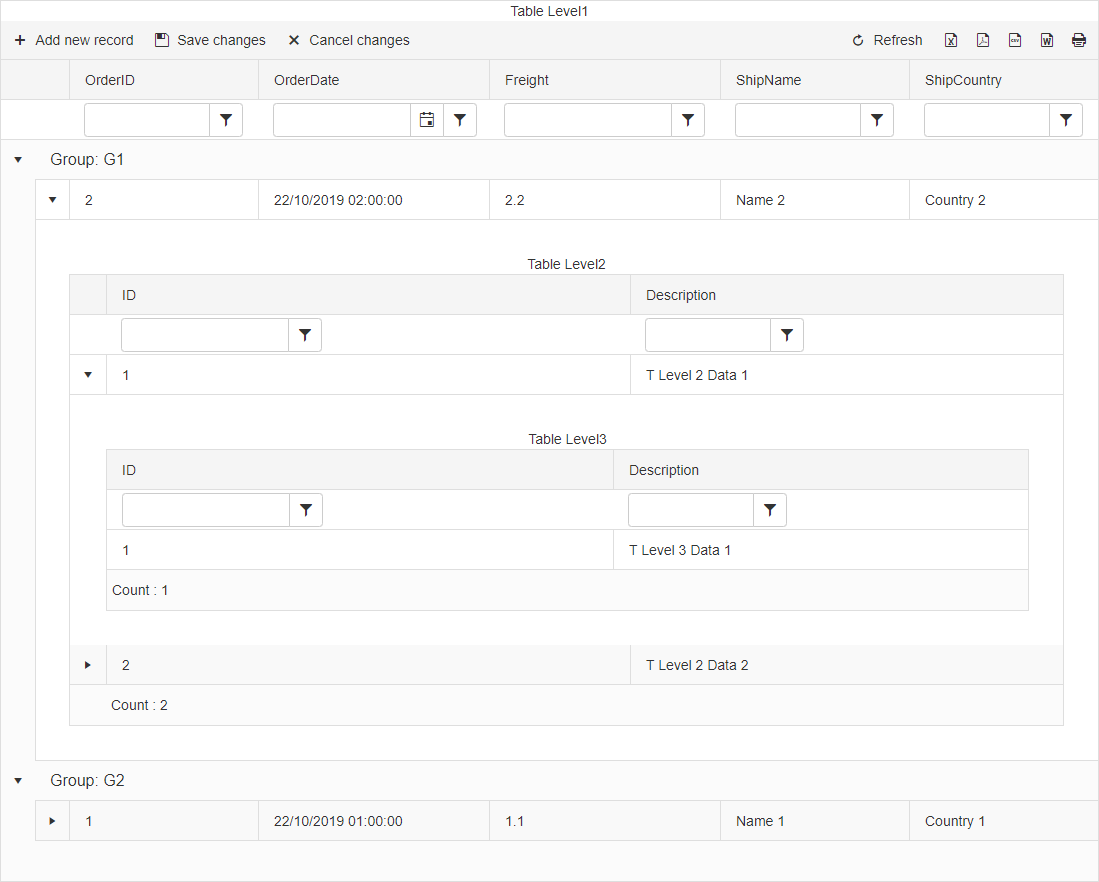
Task: Export the grid to Word
Action: click(1047, 40)
